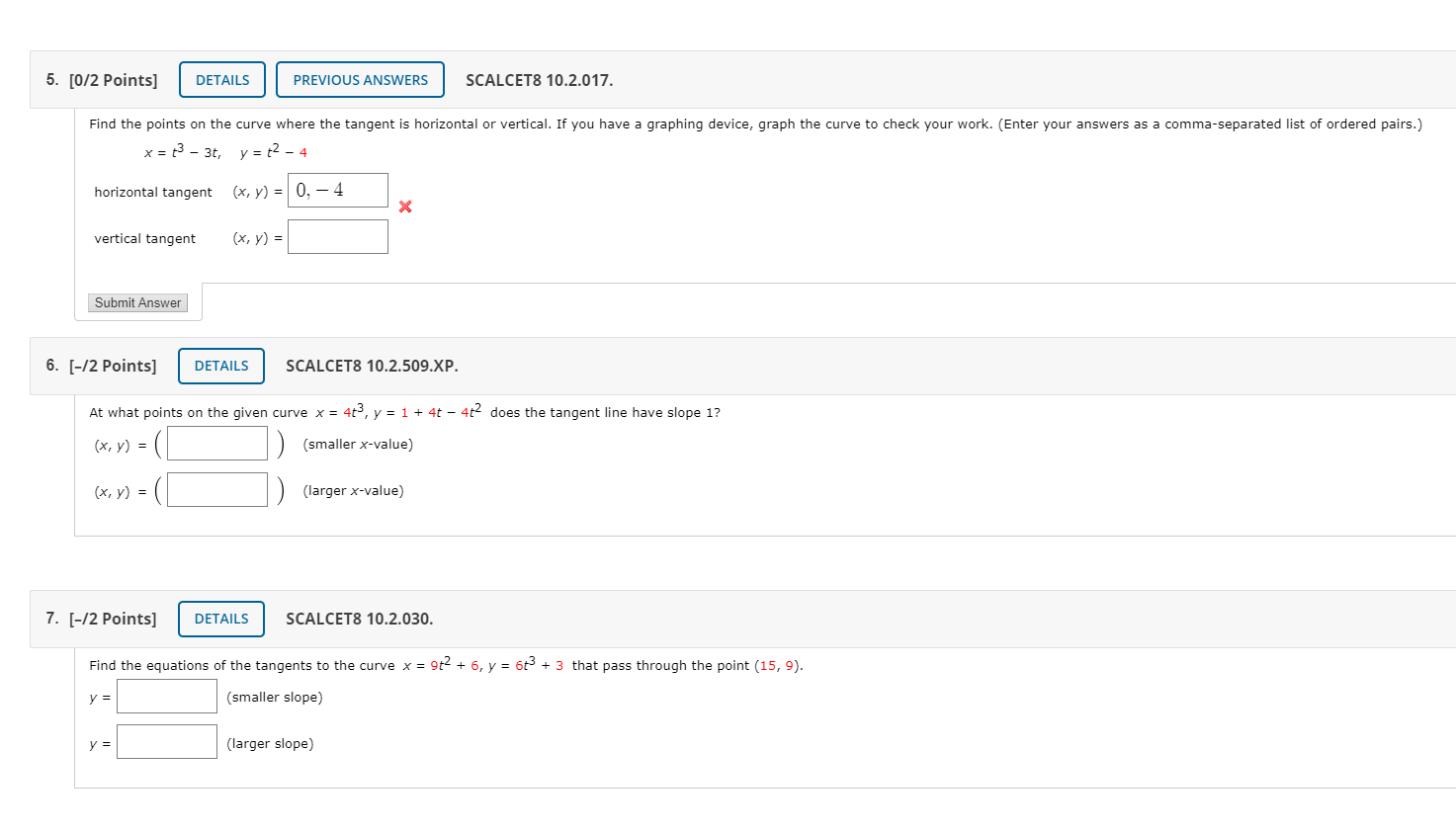Click the smaller x-value answer field

click(x=217, y=444)
